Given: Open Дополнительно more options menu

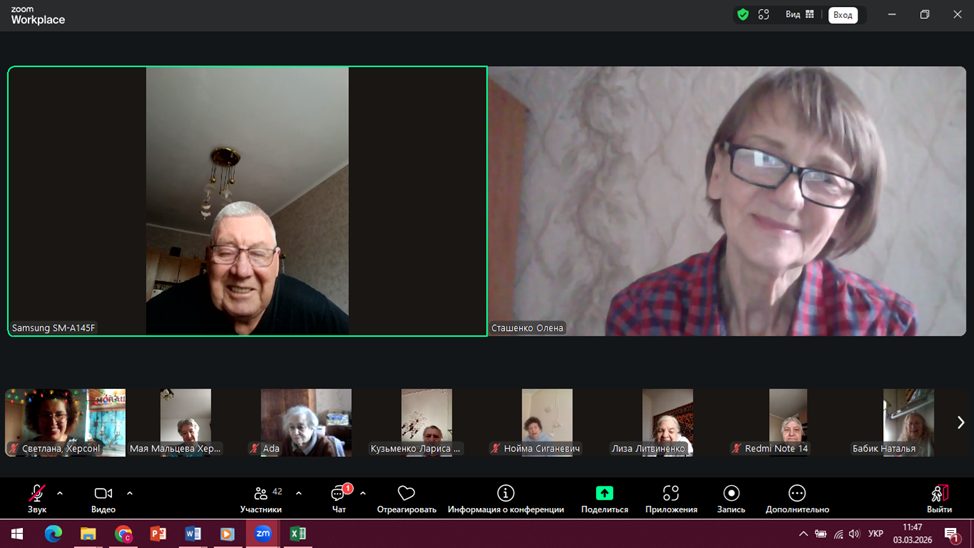Looking at the screenshot, I should pos(797,494).
